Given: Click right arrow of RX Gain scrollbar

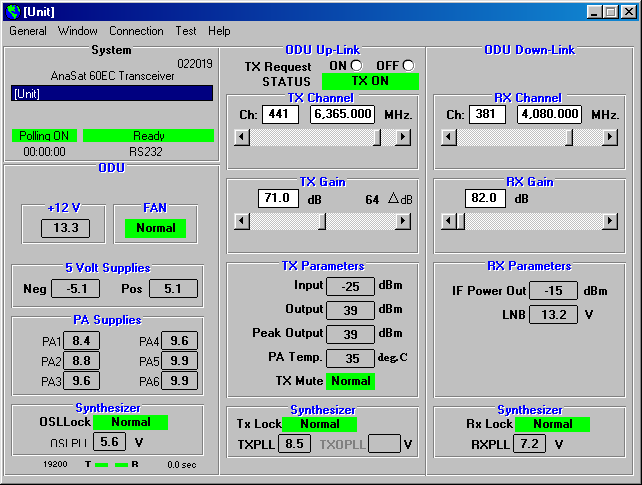Looking at the screenshot, I should [x=611, y=221].
